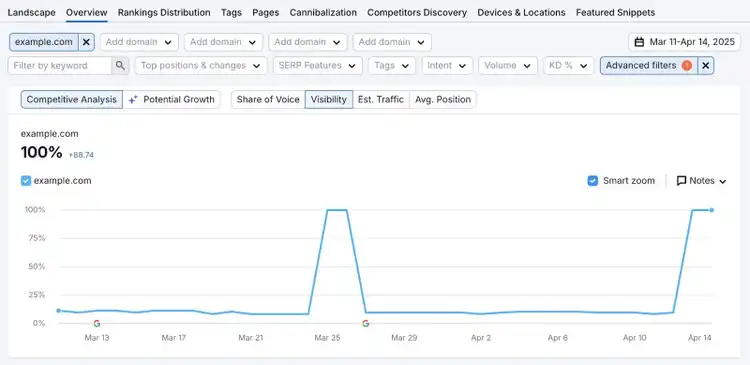750x365 pixels.
Task: Click the 100% visibility value
Action: [42, 153]
